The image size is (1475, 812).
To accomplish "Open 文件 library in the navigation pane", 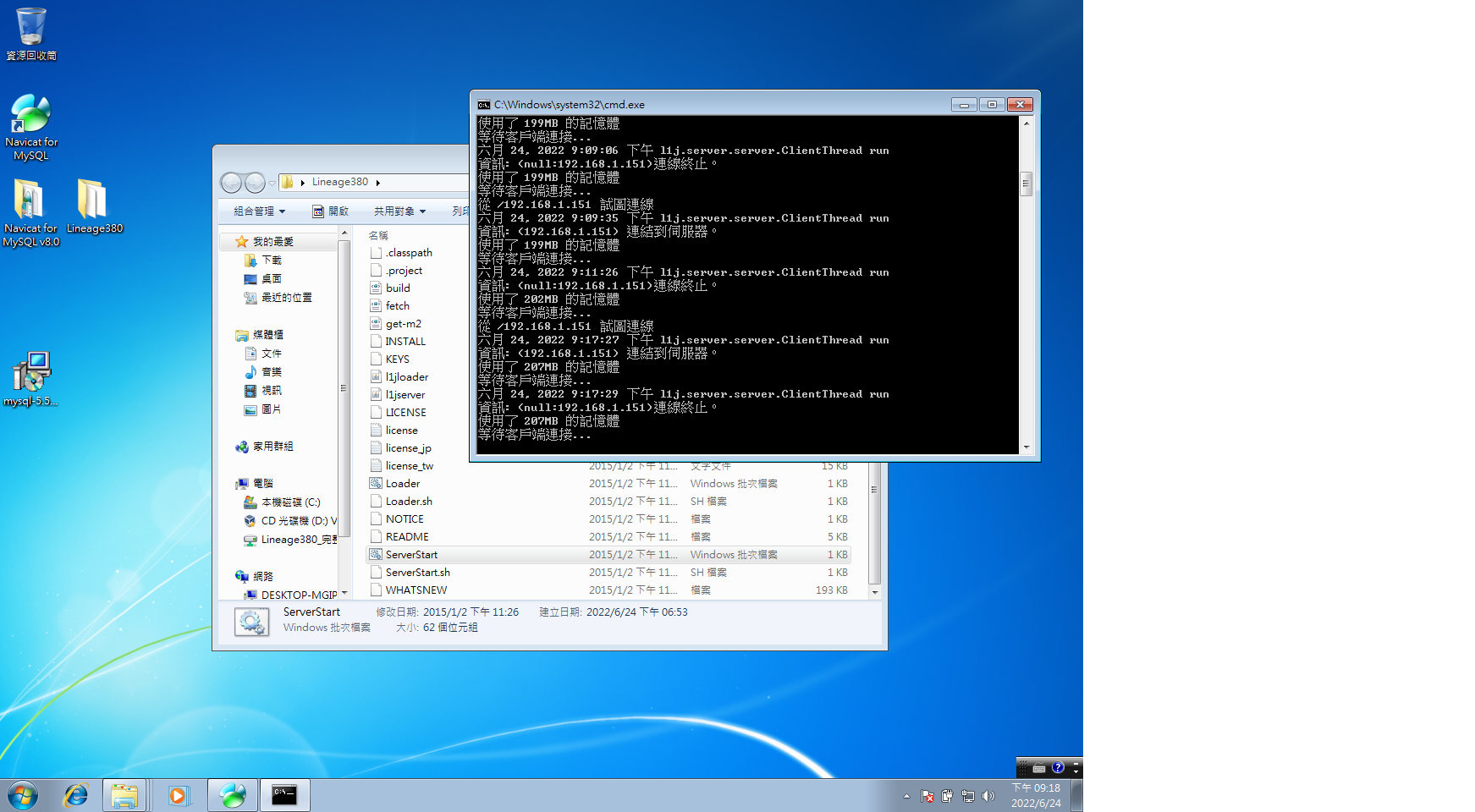I will (x=262, y=354).
